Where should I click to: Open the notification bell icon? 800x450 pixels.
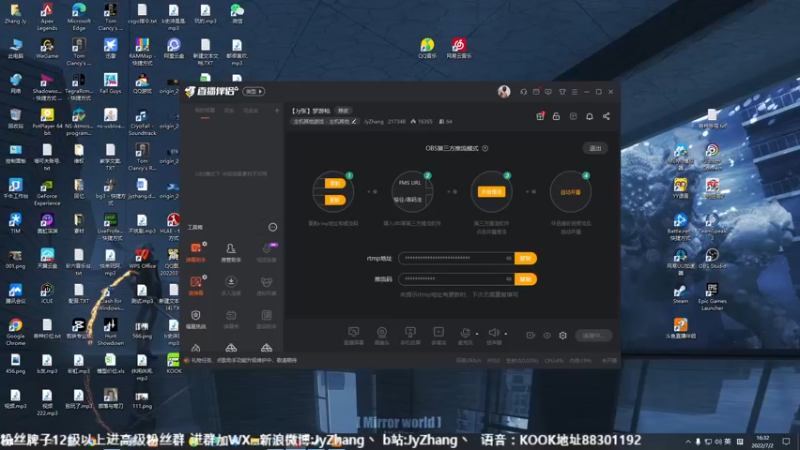point(590,116)
